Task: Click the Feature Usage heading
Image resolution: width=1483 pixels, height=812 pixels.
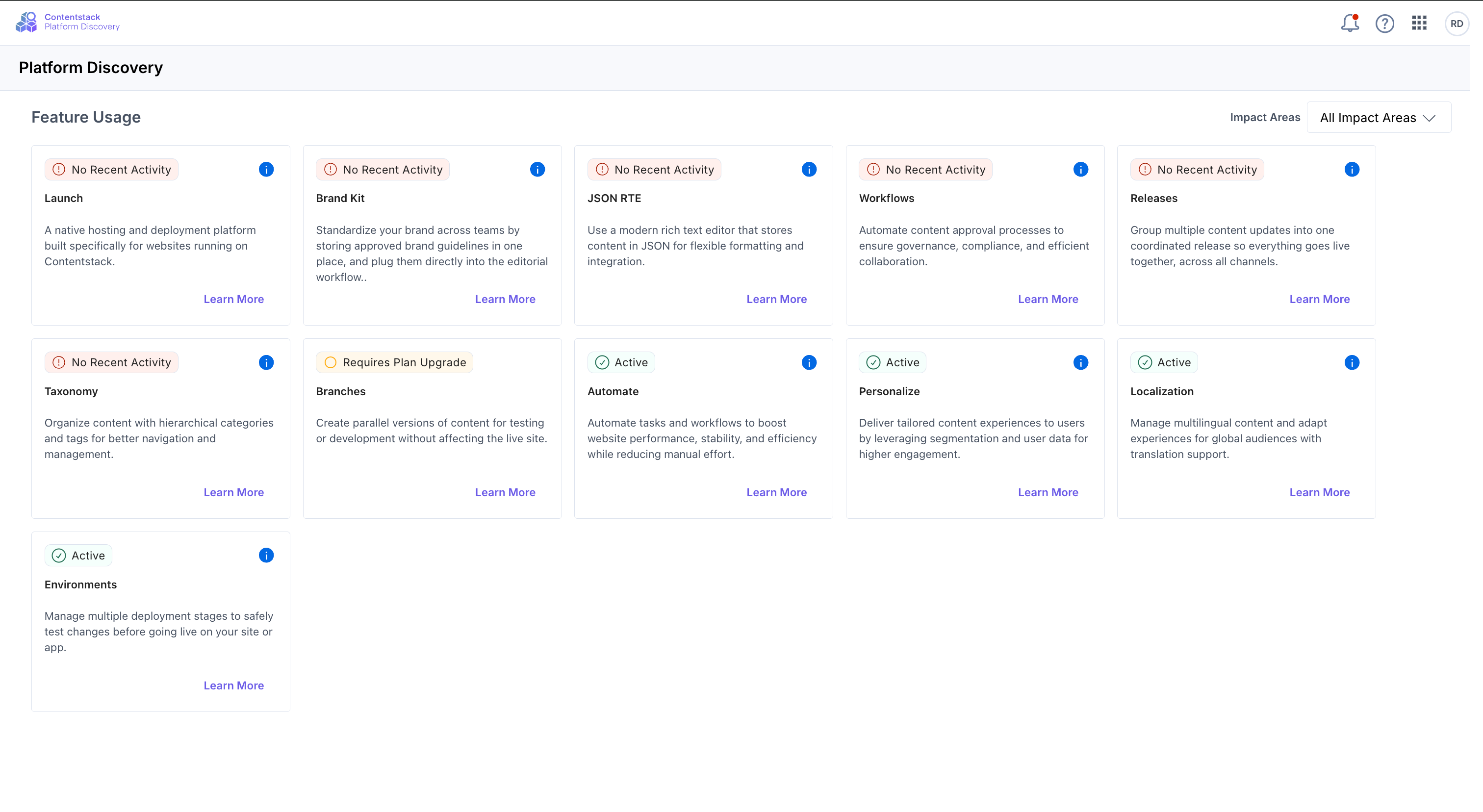Action: [x=86, y=117]
